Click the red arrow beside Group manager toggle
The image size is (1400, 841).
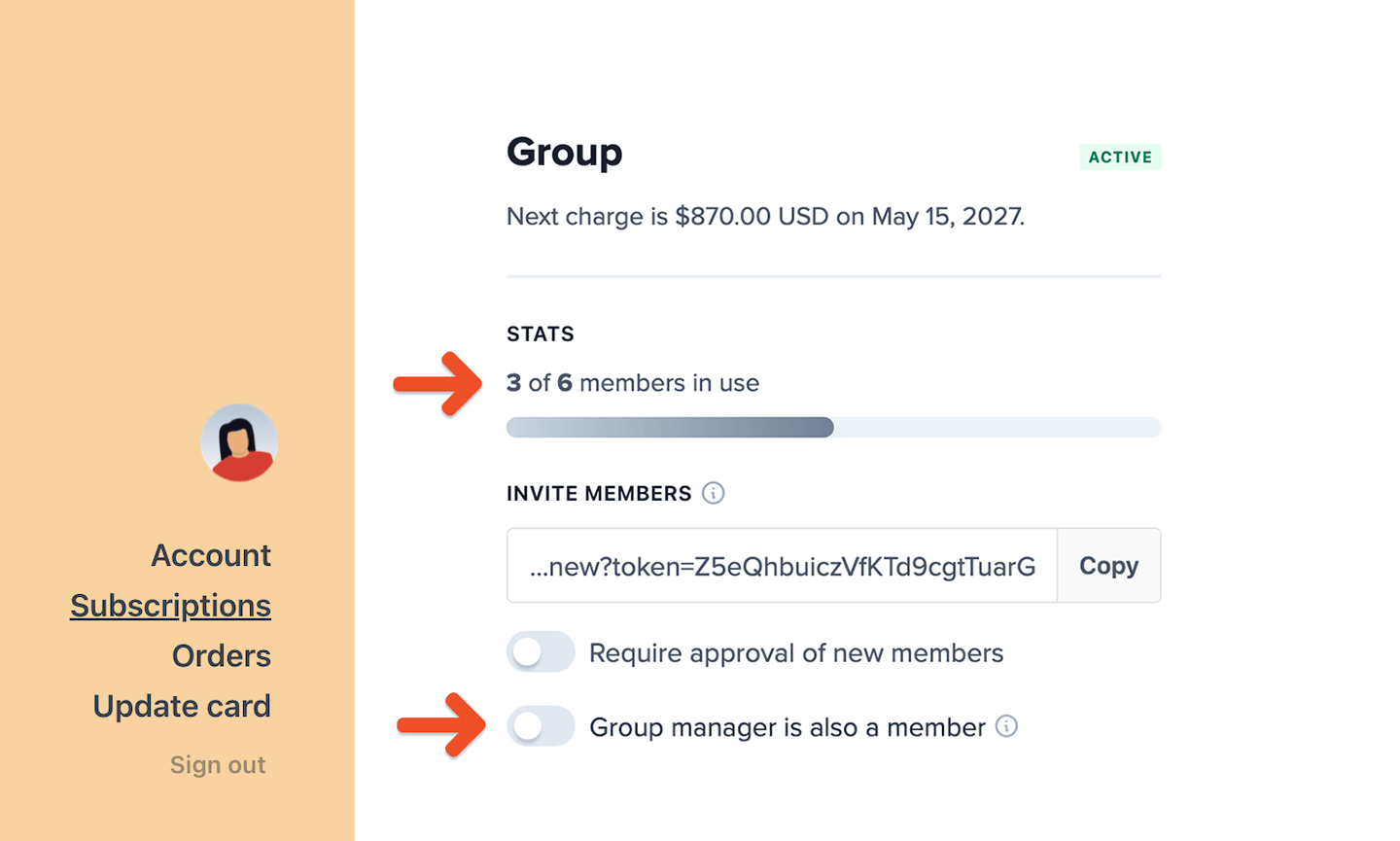441,724
